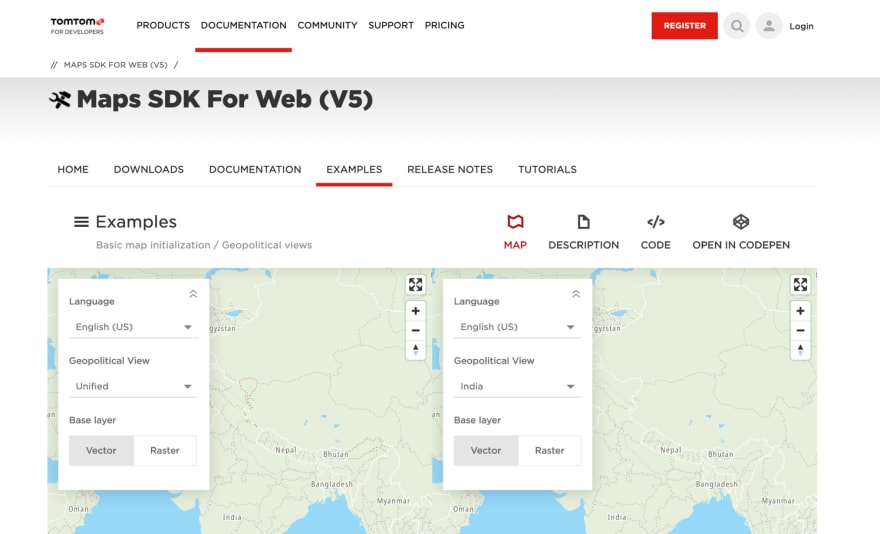Select Vector base layer in left panel
Screen dimensions: 880x534
(101, 450)
